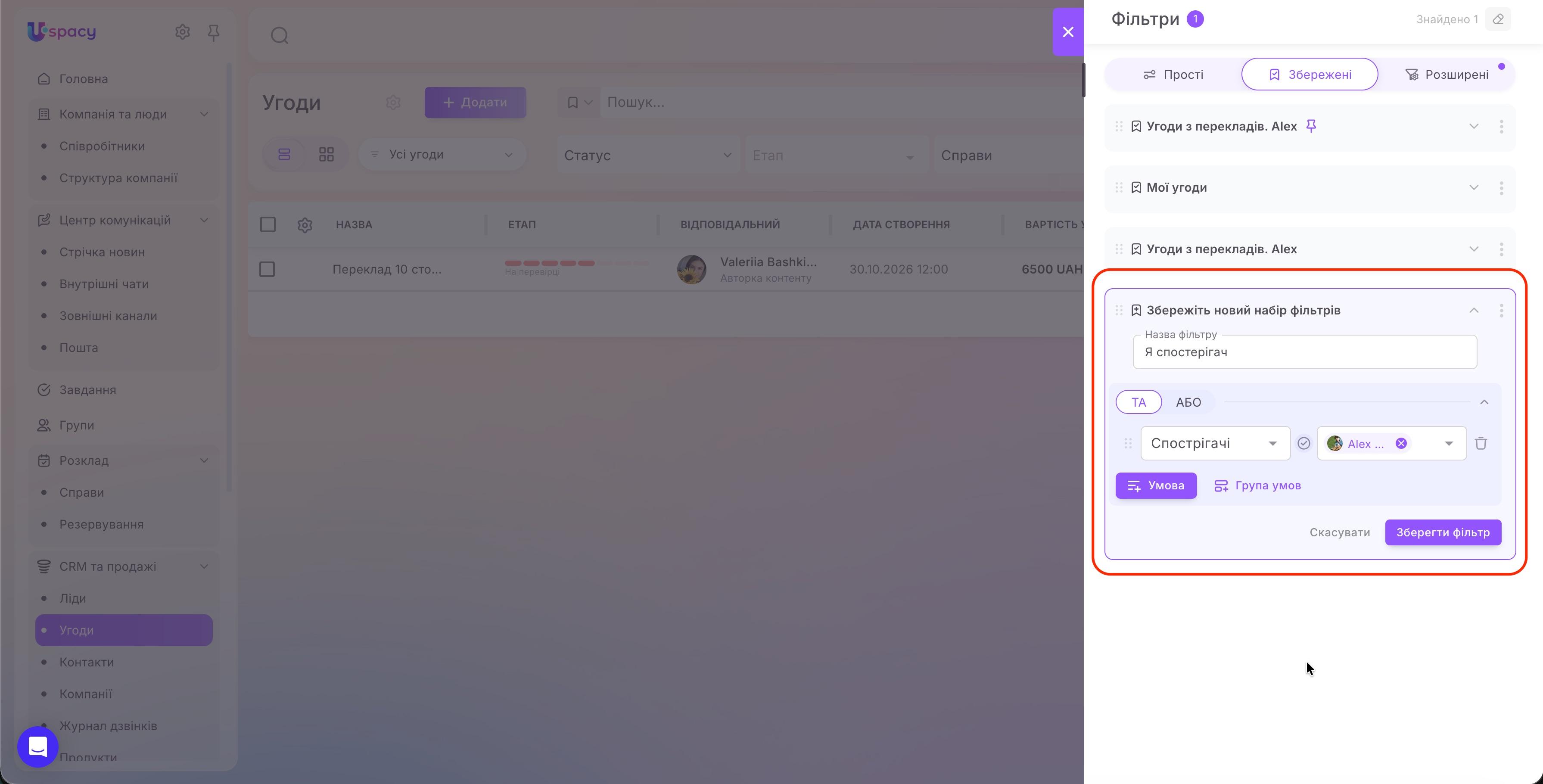
Task: Collapse the Збережіть новий набір фільтрів section
Action: click(x=1474, y=310)
